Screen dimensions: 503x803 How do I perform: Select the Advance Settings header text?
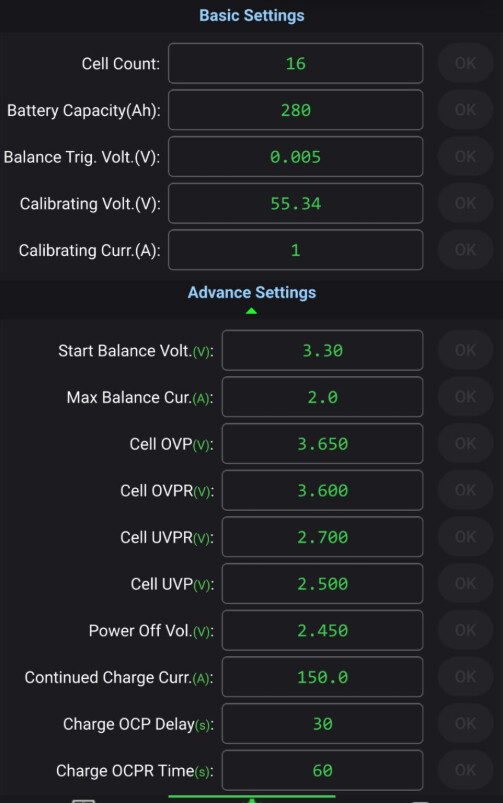click(252, 292)
